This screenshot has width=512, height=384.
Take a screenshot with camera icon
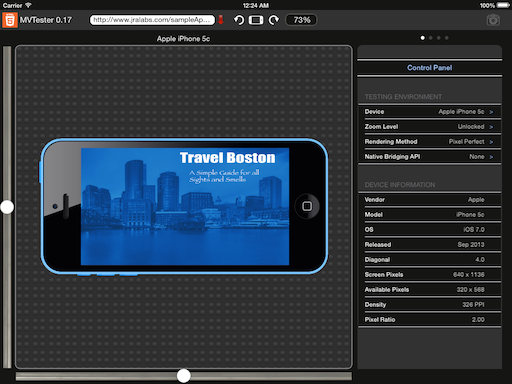coord(493,20)
